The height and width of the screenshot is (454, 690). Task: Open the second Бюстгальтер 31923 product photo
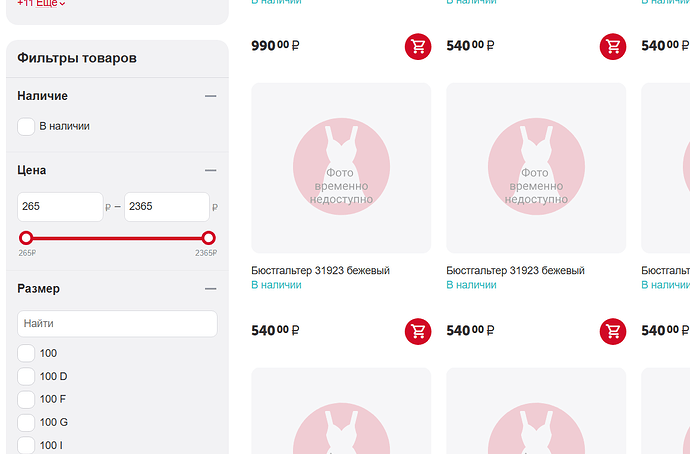coord(536,168)
